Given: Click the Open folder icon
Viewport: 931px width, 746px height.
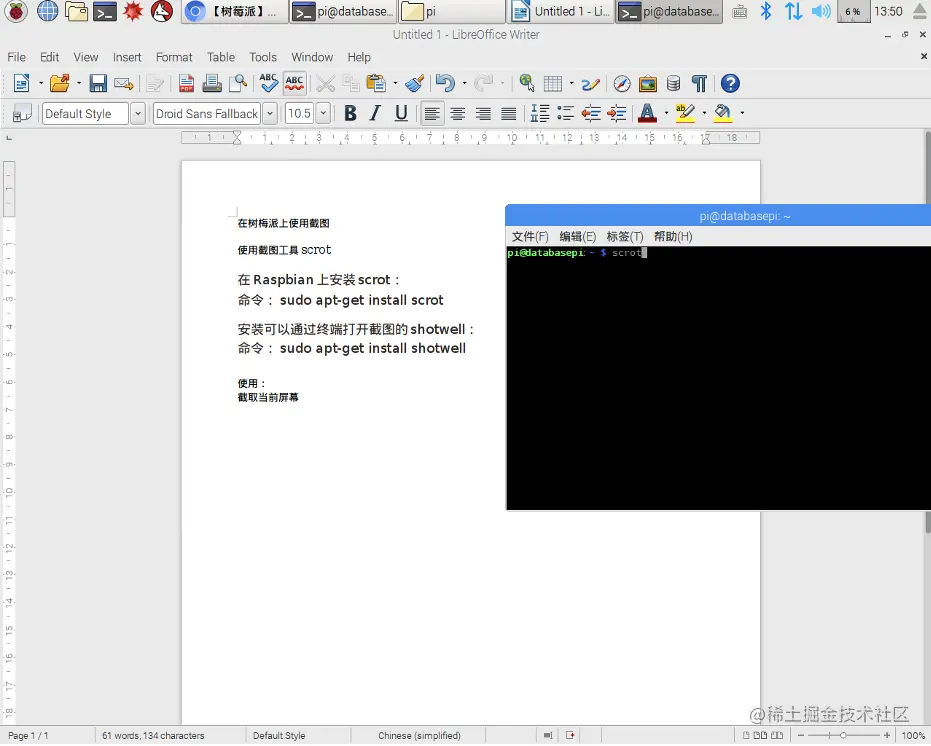Looking at the screenshot, I should (x=59, y=83).
